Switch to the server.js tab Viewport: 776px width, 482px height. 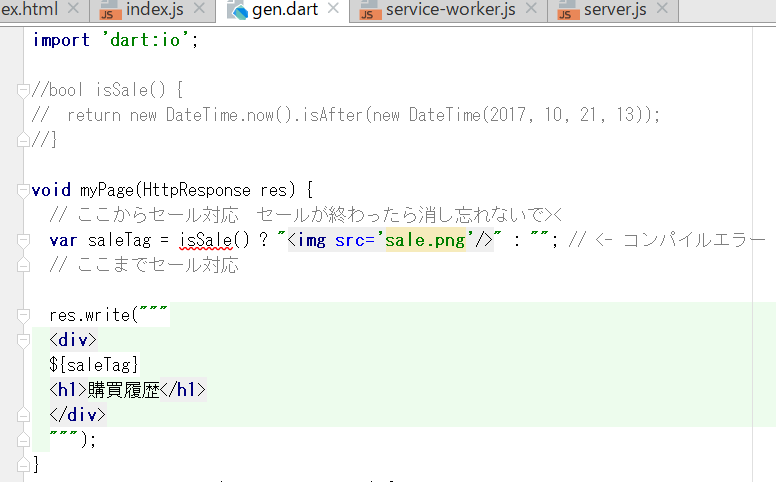click(x=615, y=9)
